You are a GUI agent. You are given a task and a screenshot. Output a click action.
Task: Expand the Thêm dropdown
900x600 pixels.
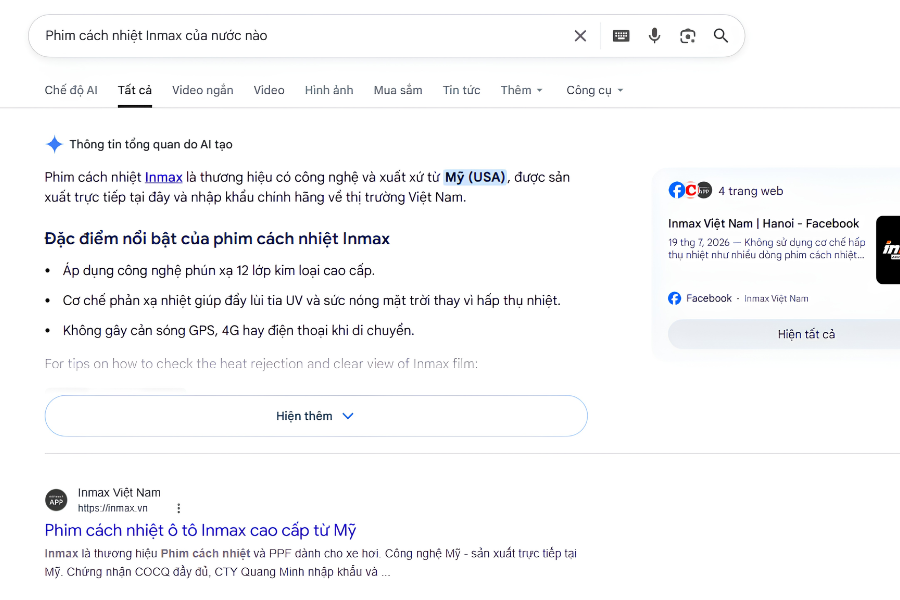521,90
